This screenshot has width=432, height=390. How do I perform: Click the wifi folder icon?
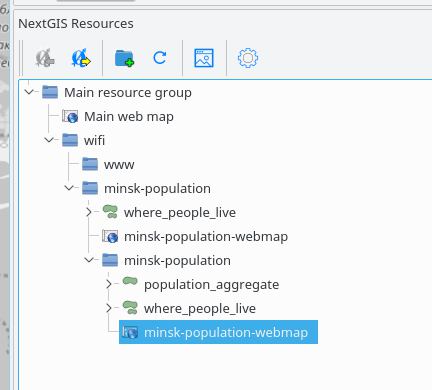tap(70, 140)
